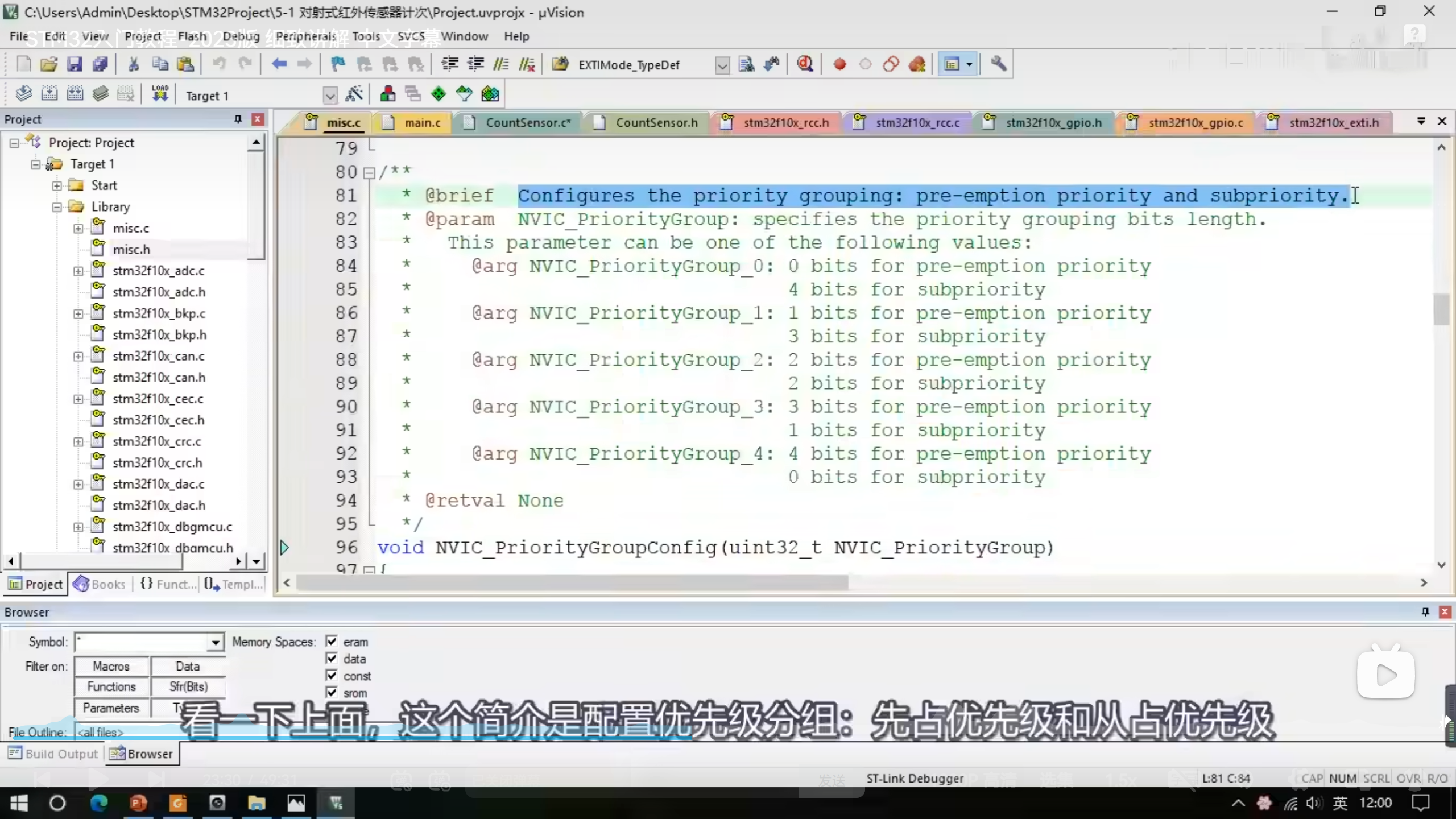
Task: Click the Functions filter button
Action: pyautogui.click(x=111, y=687)
